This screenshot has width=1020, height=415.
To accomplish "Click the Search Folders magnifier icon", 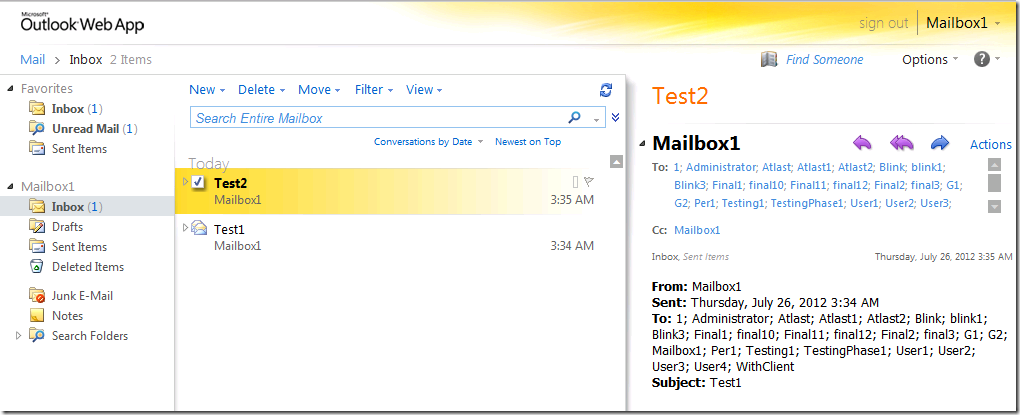I will pyautogui.click(x=36, y=336).
